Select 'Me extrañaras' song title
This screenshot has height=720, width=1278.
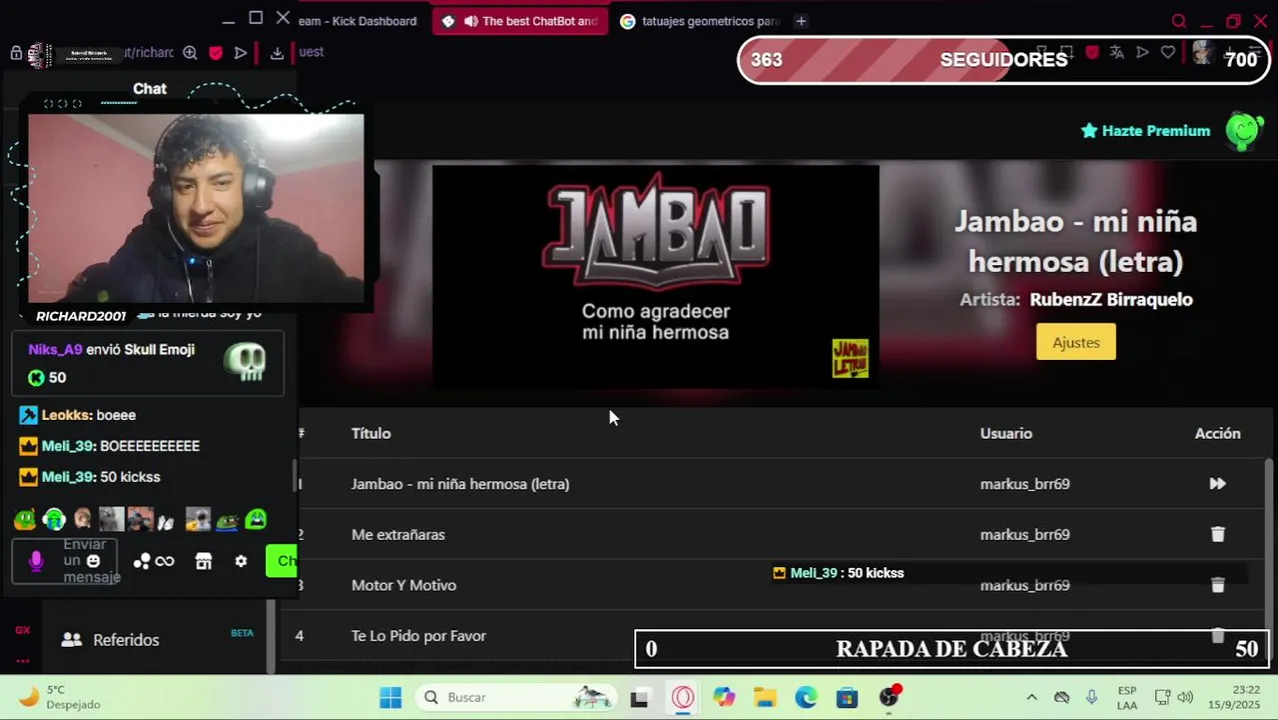(x=398, y=535)
